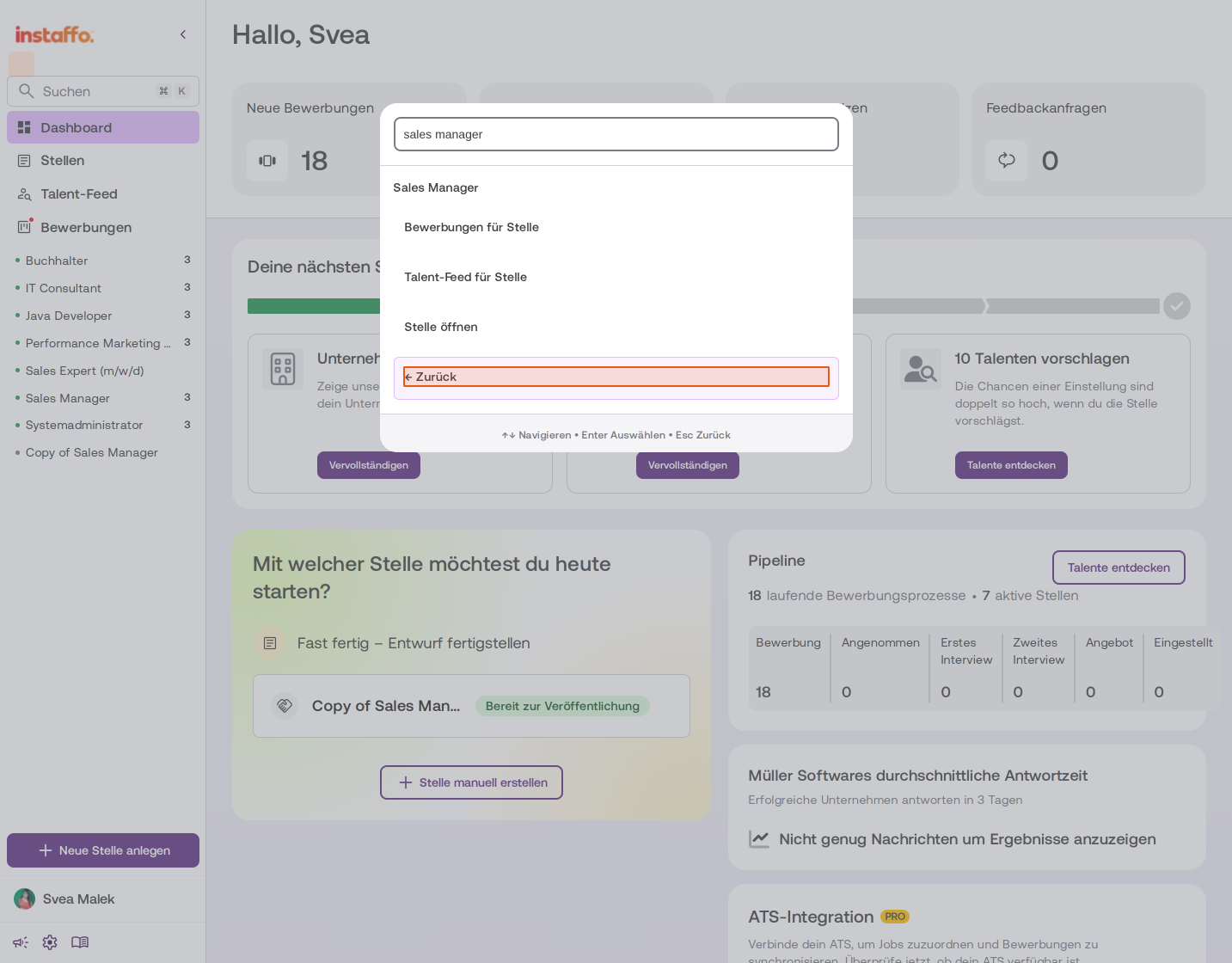Click the megaphone icon in the sidebar footer
The image size is (1232, 963).
21,942
